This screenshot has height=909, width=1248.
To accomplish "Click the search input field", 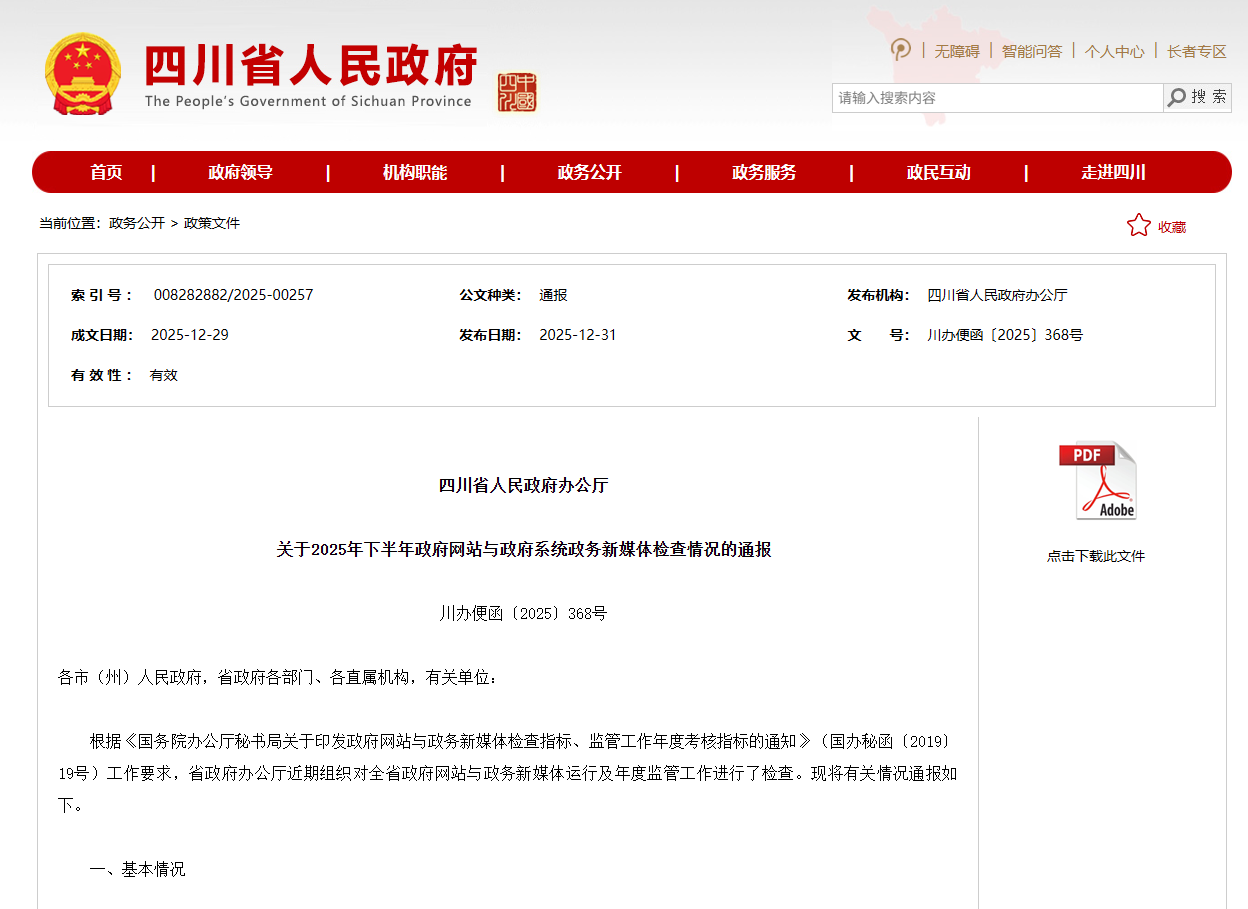I will [x=997, y=98].
